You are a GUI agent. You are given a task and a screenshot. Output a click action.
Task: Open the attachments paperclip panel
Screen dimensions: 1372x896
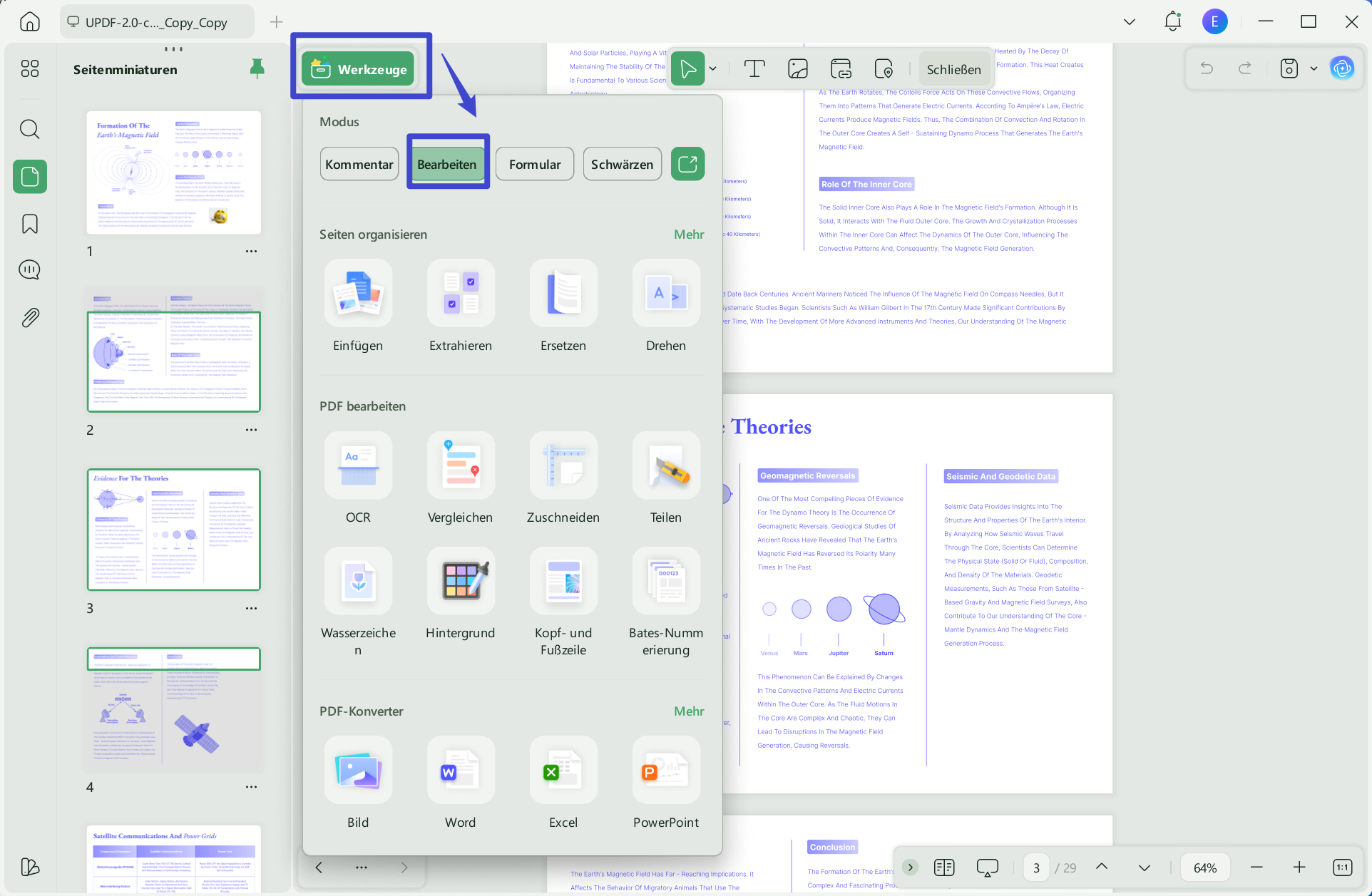tap(30, 317)
